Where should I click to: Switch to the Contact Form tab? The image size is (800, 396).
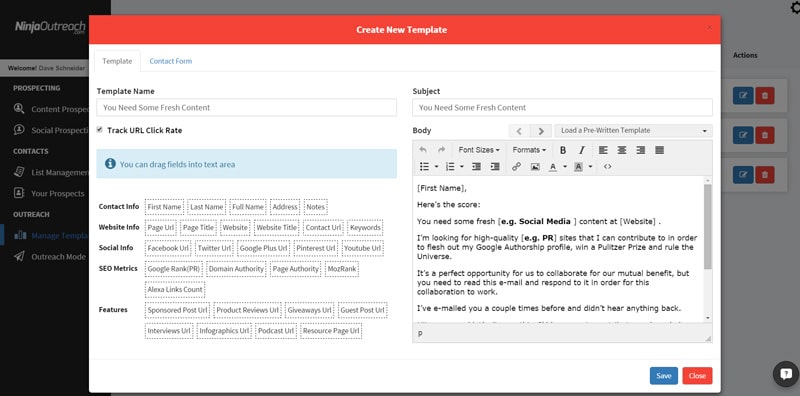[x=170, y=61]
